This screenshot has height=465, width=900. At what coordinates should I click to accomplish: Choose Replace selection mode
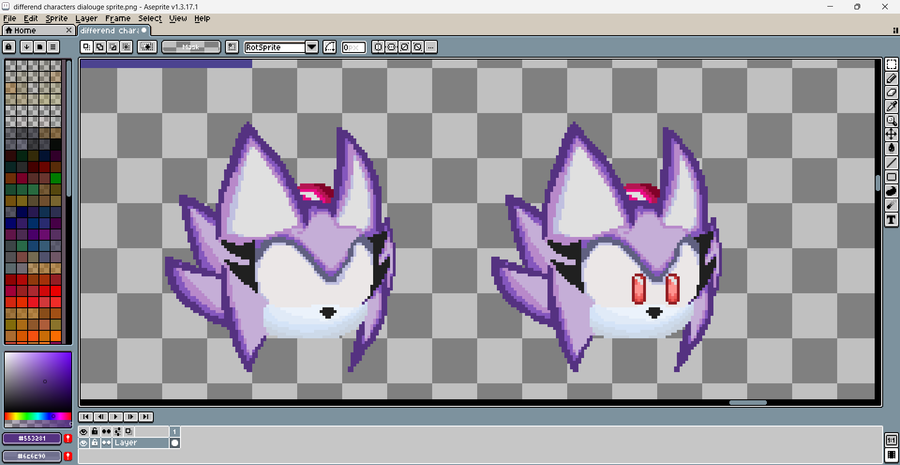click(x=86, y=47)
